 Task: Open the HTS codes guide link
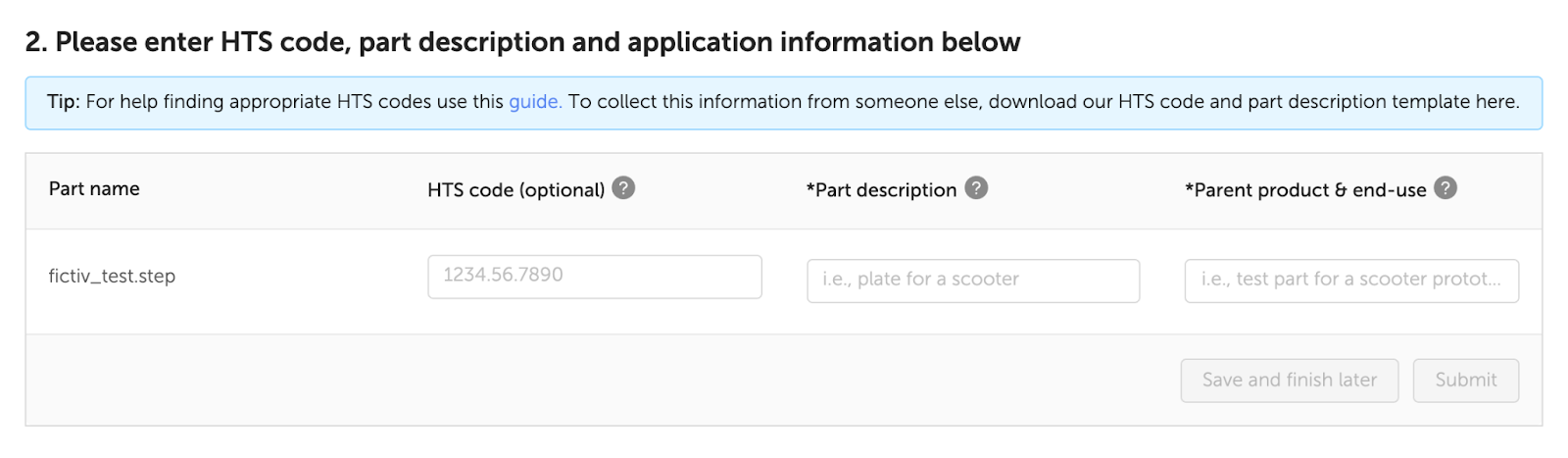[535, 102]
